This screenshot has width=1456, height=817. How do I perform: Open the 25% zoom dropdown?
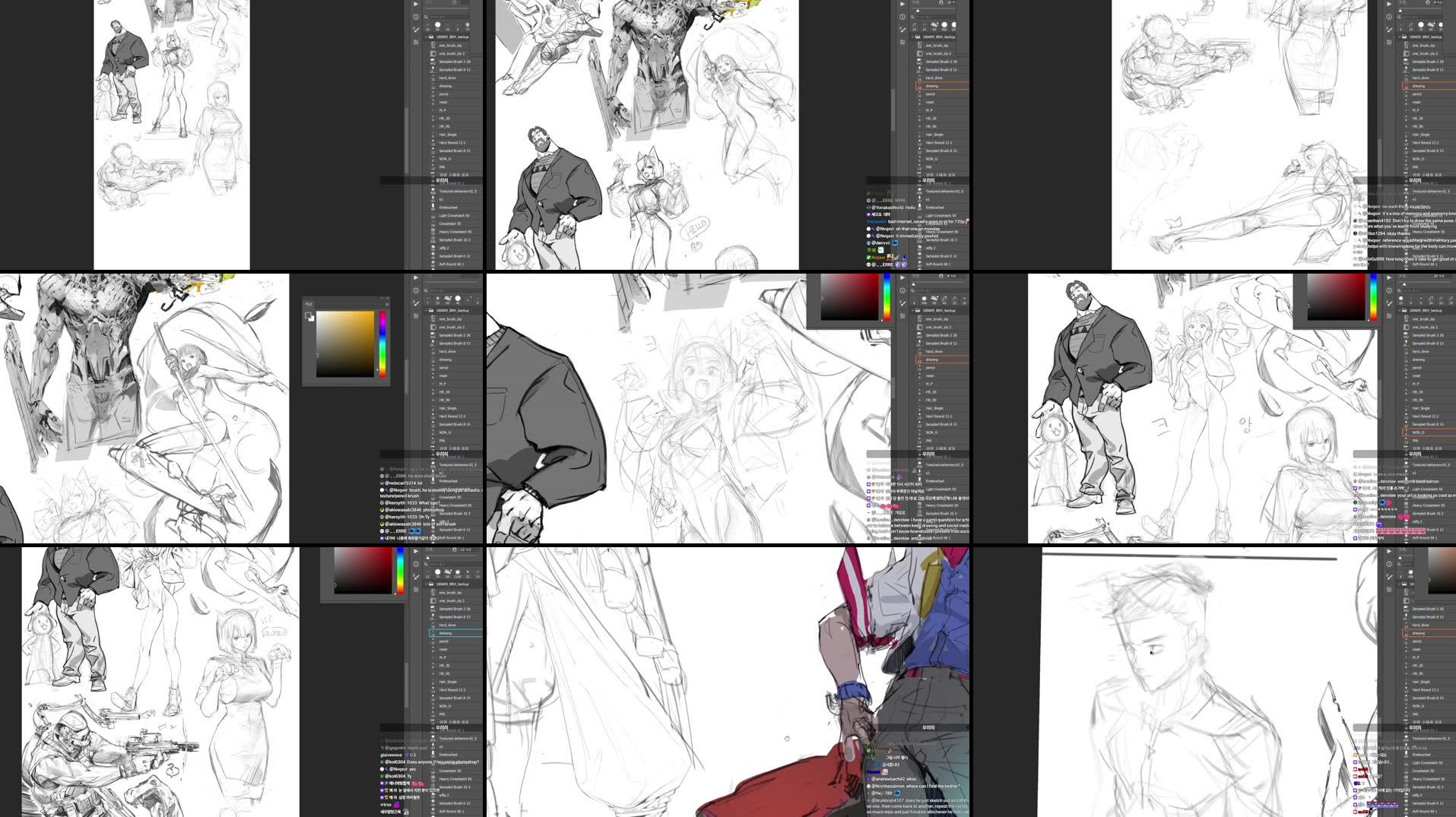952,5
